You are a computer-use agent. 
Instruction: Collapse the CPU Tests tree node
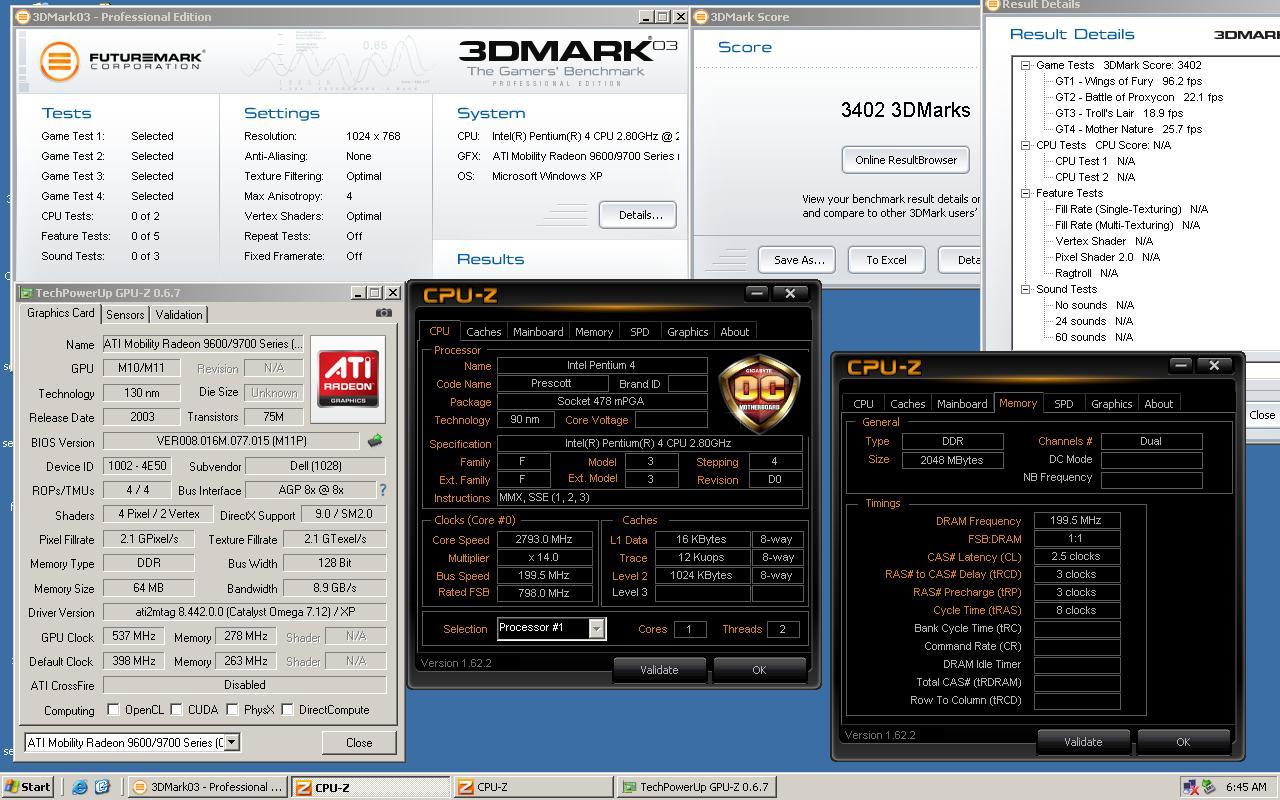point(1025,145)
